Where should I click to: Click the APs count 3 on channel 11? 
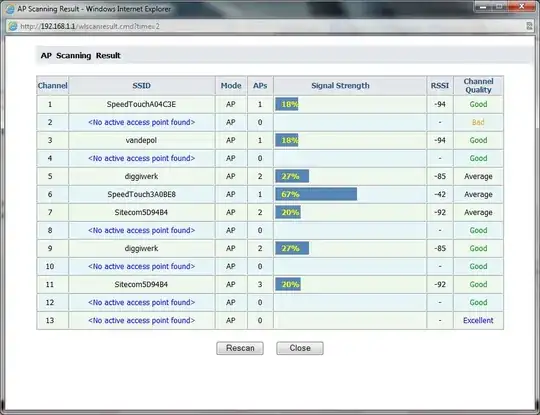coord(260,284)
